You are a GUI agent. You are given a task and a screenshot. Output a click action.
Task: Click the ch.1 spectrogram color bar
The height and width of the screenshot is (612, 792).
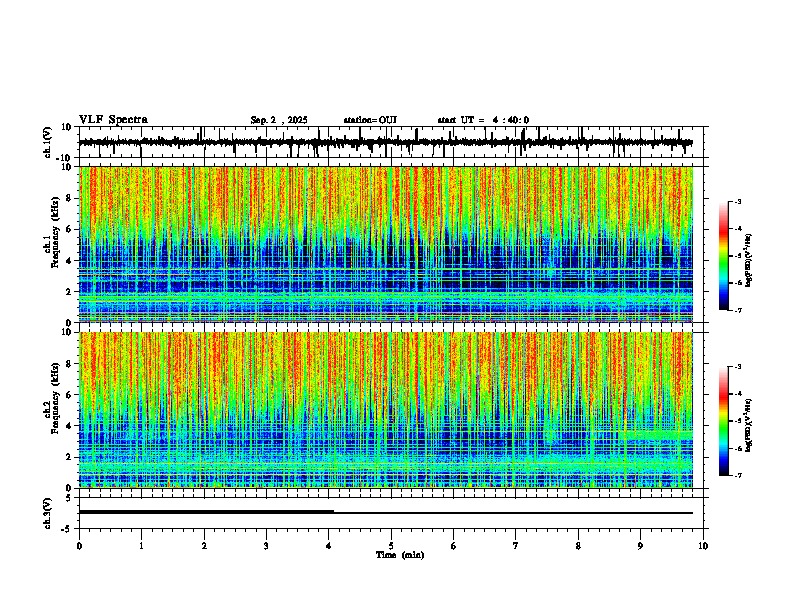(723, 256)
